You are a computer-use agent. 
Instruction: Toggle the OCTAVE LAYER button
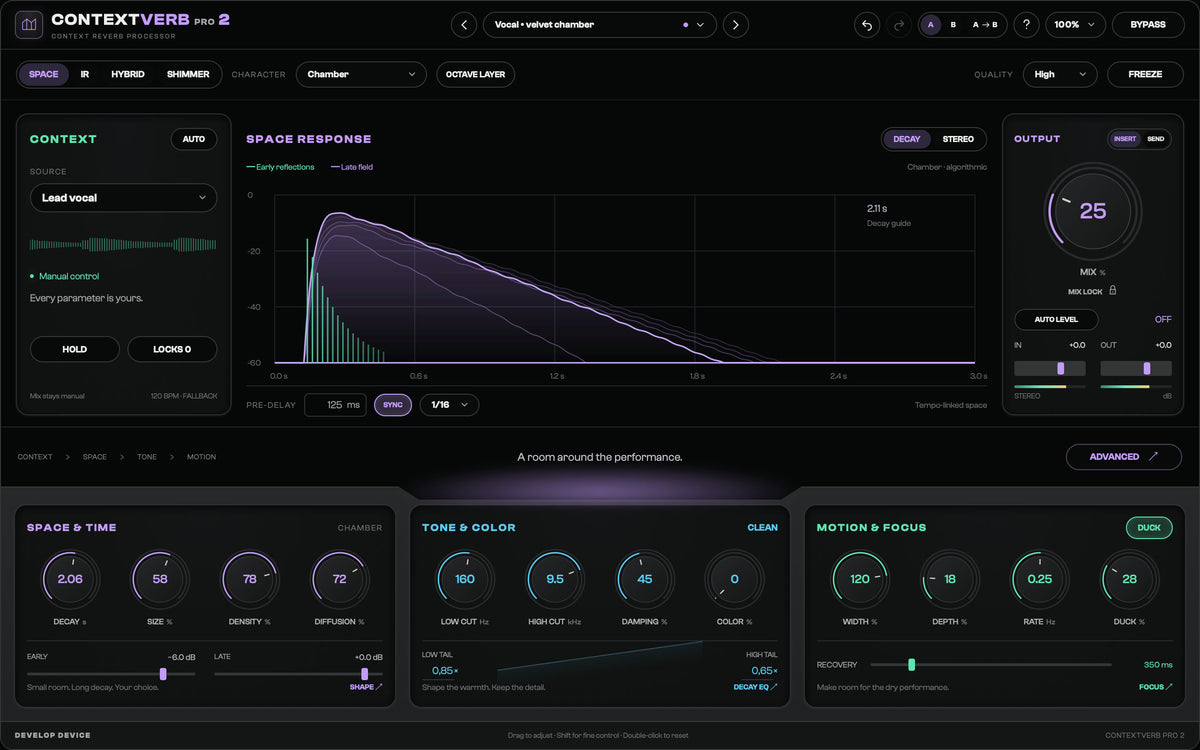tap(476, 74)
